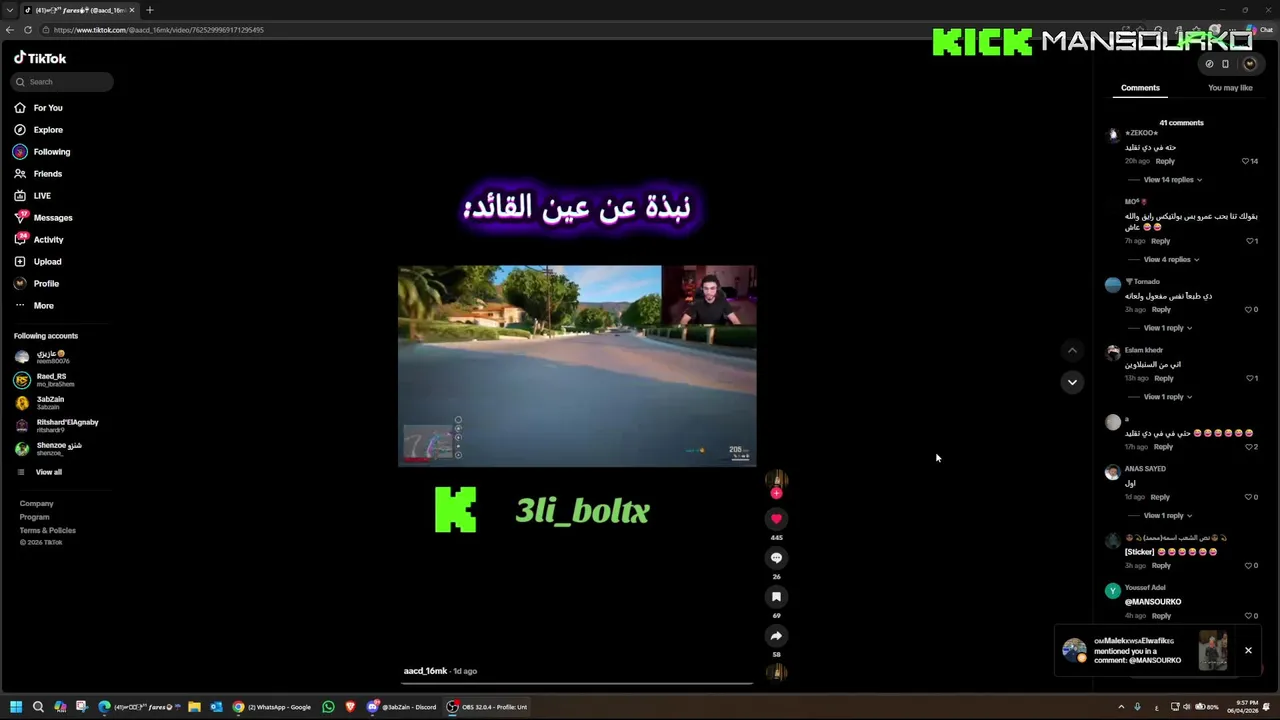Open File Explorer from the taskbar

click(x=194, y=707)
